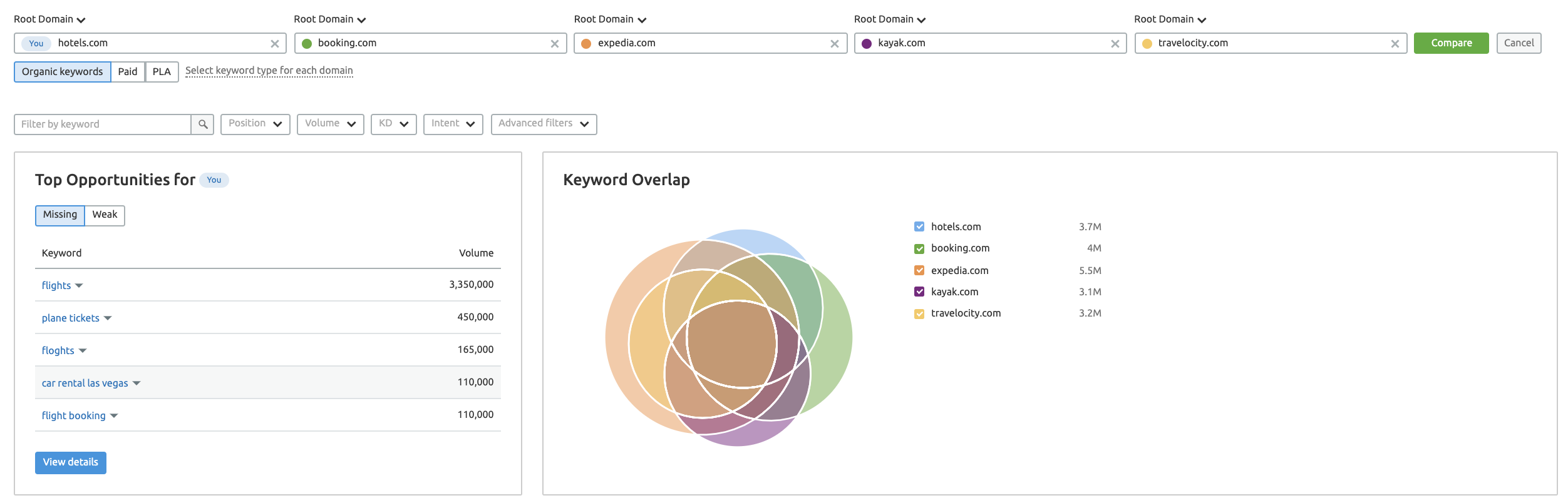Screen dimensions: 1568x503
Task: Click the kayak.com domain input field
Action: (991, 43)
